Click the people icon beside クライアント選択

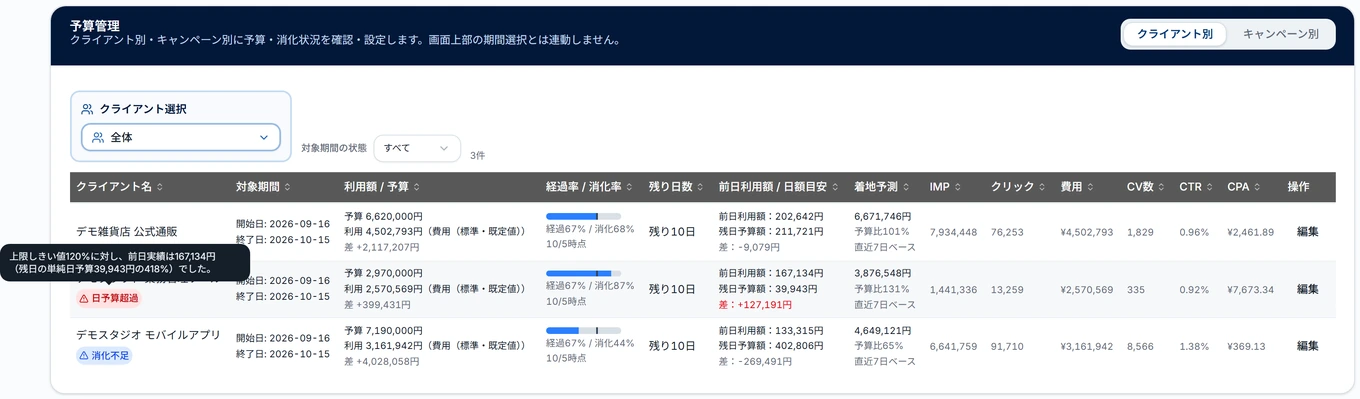click(x=87, y=109)
